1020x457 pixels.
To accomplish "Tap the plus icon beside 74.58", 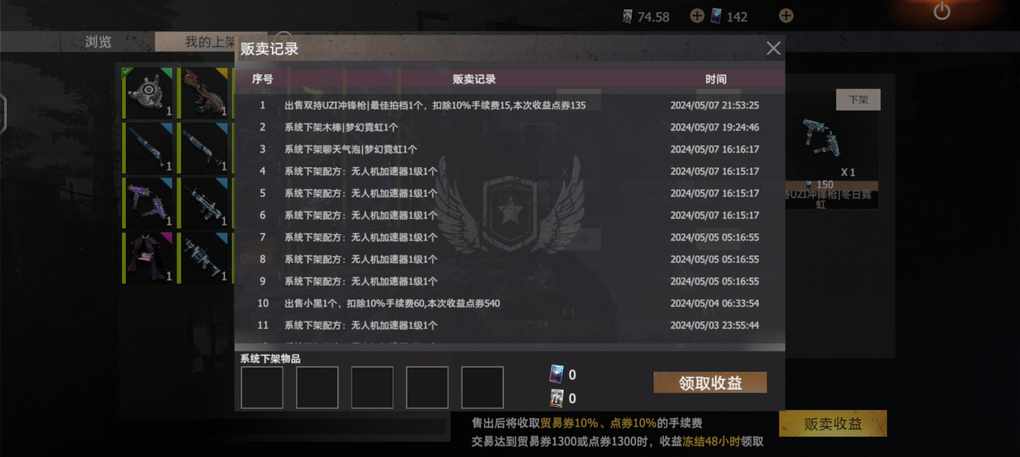I will (x=697, y=16).
